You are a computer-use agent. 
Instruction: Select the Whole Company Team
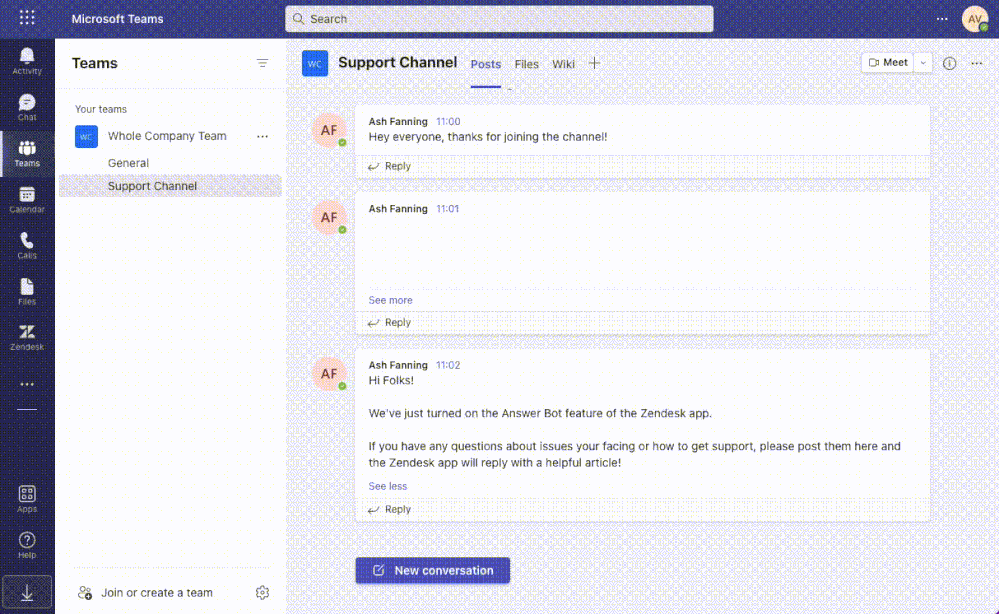[167, 136]
